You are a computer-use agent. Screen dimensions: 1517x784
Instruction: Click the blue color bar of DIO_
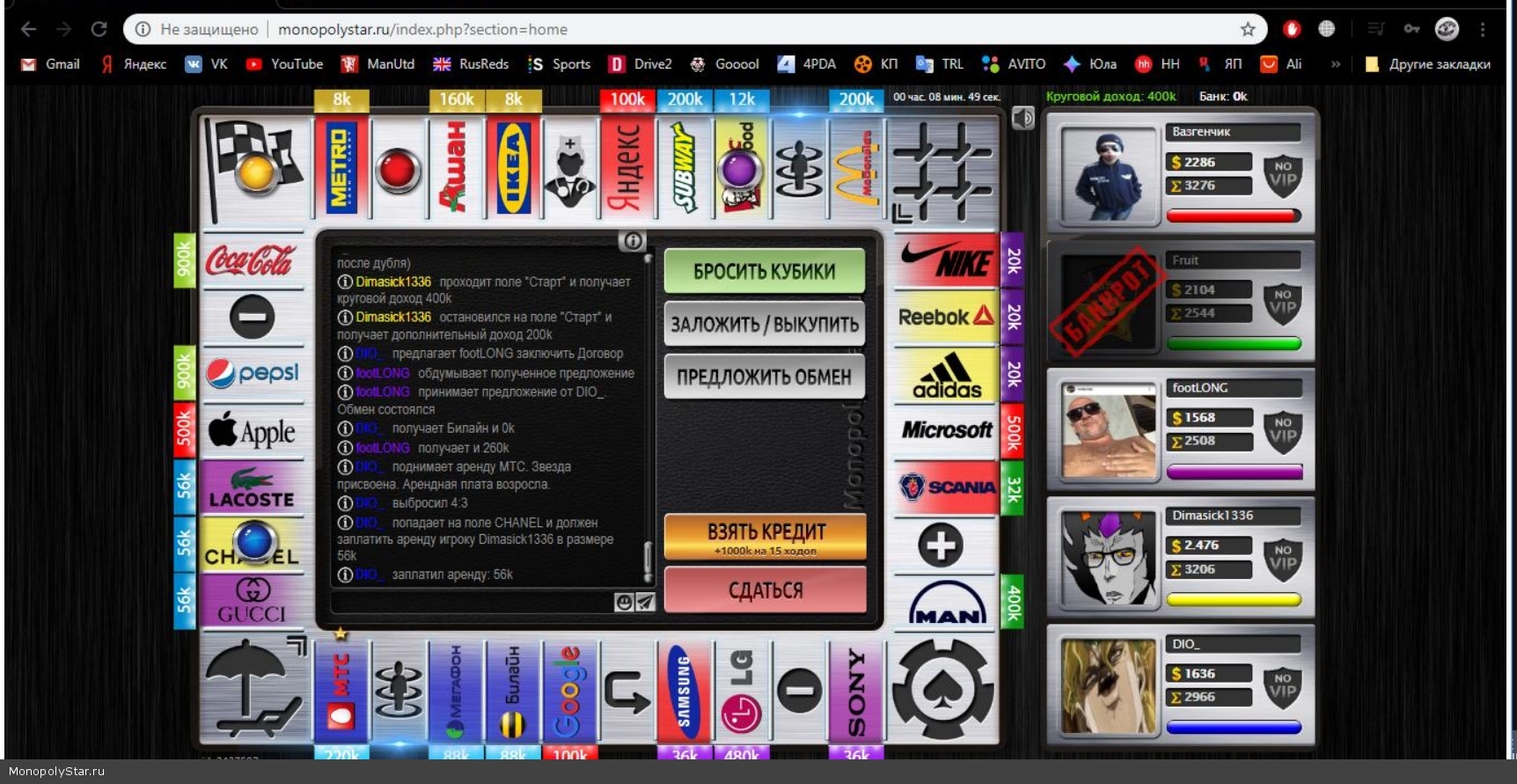pyautogui.click(x=1234, y=728)
